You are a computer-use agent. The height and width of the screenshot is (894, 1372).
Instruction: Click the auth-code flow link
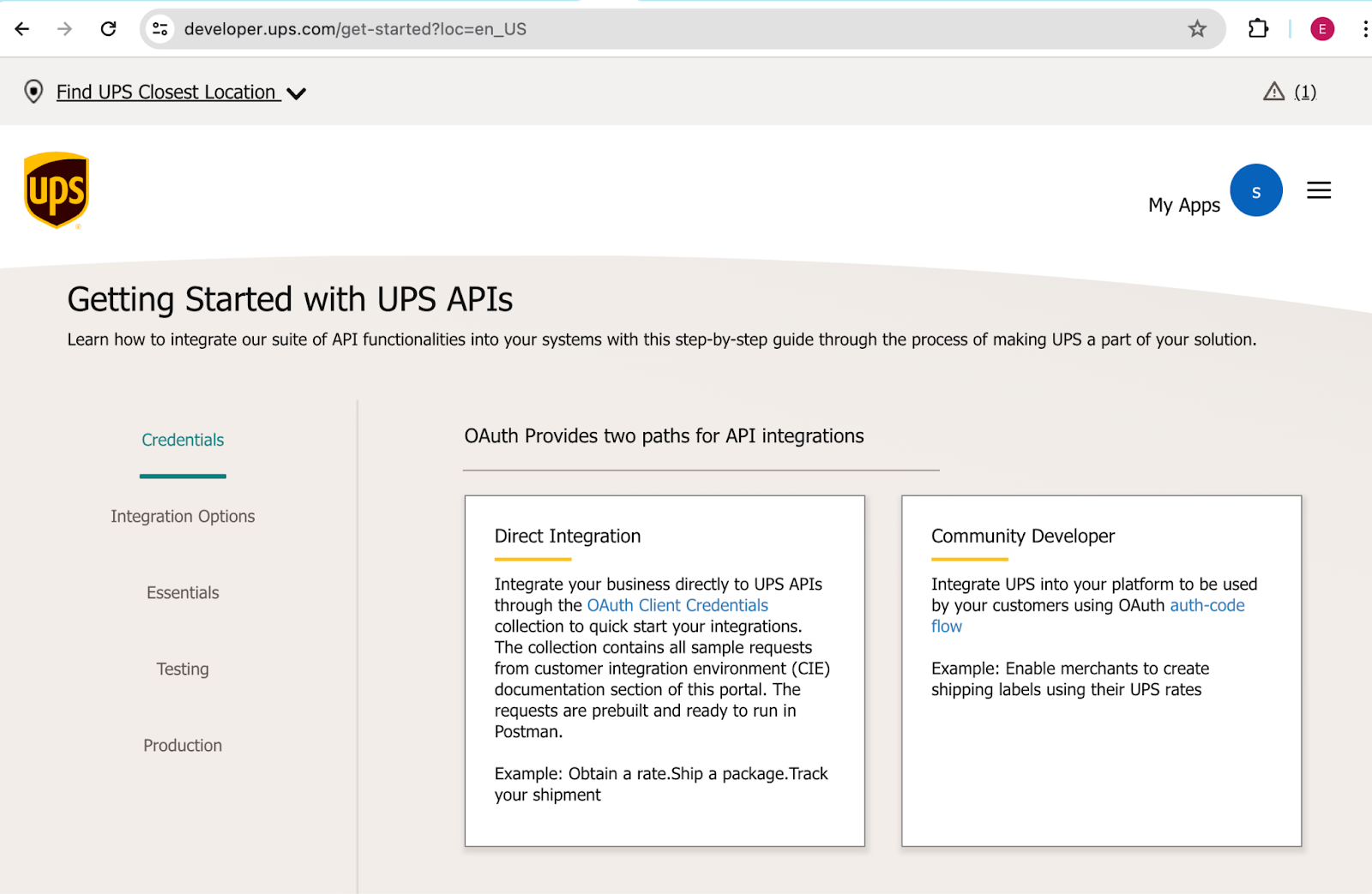(1207, 604)
